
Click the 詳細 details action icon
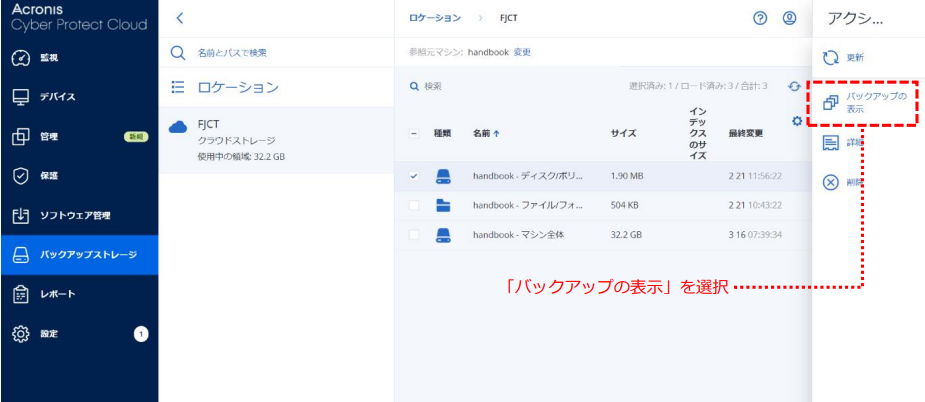(x=830, y=143)
